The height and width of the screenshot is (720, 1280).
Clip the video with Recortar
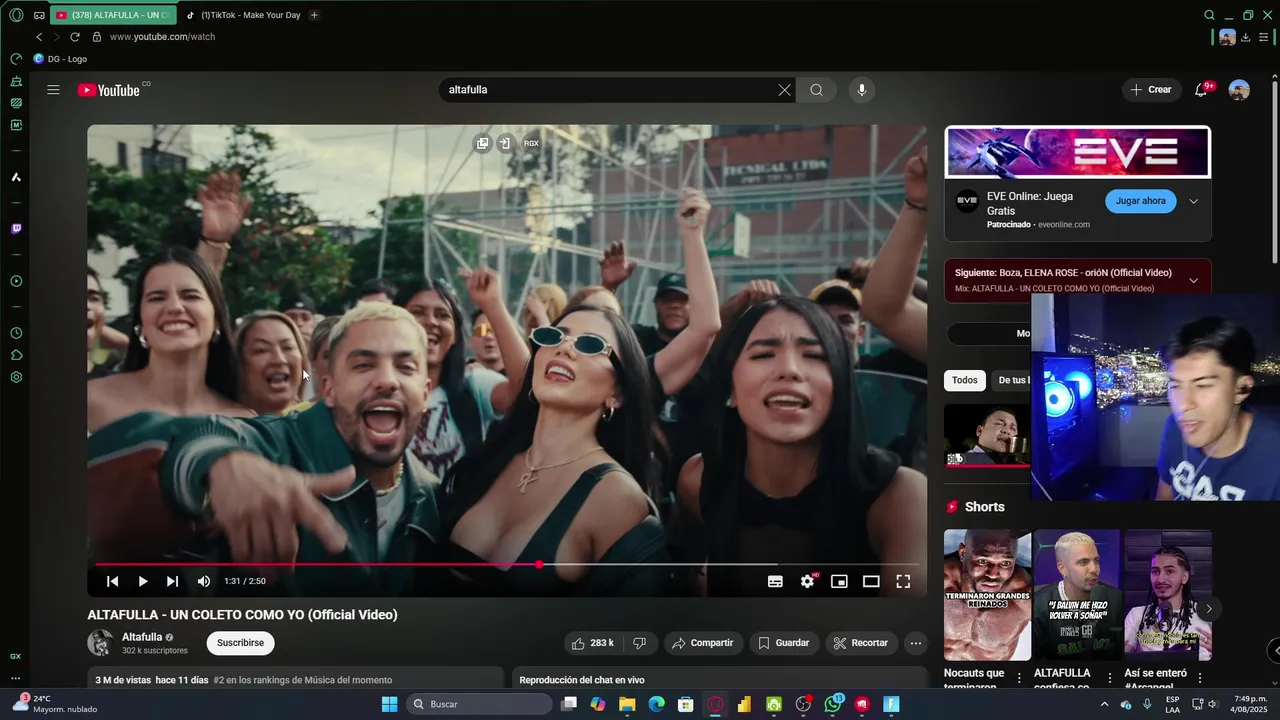[x=861, y=643]
